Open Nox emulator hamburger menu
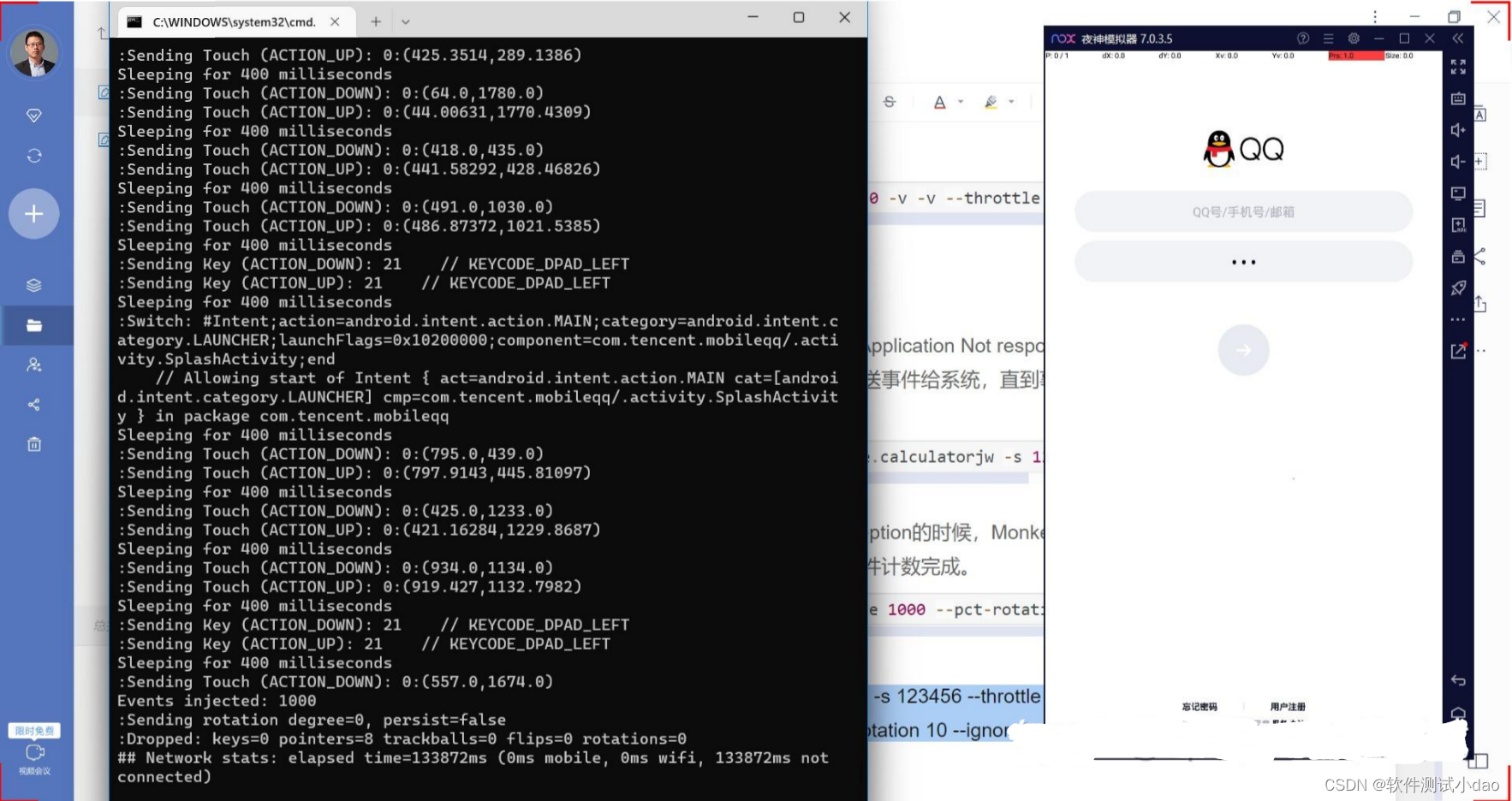The height and width of the screenshot is (801, 1512). (1328, 39)
